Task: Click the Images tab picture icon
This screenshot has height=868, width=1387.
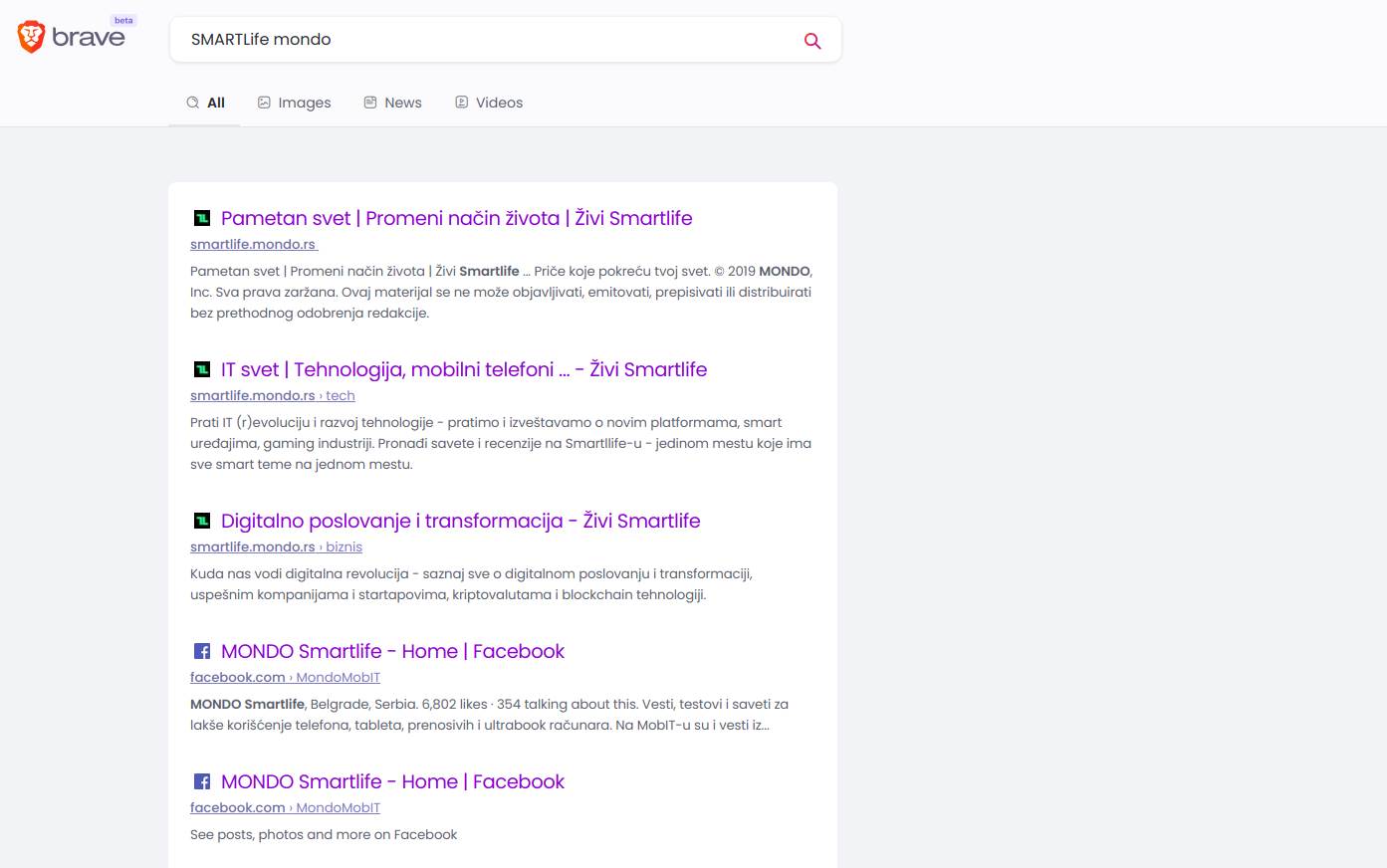Action: click(264, 102)
